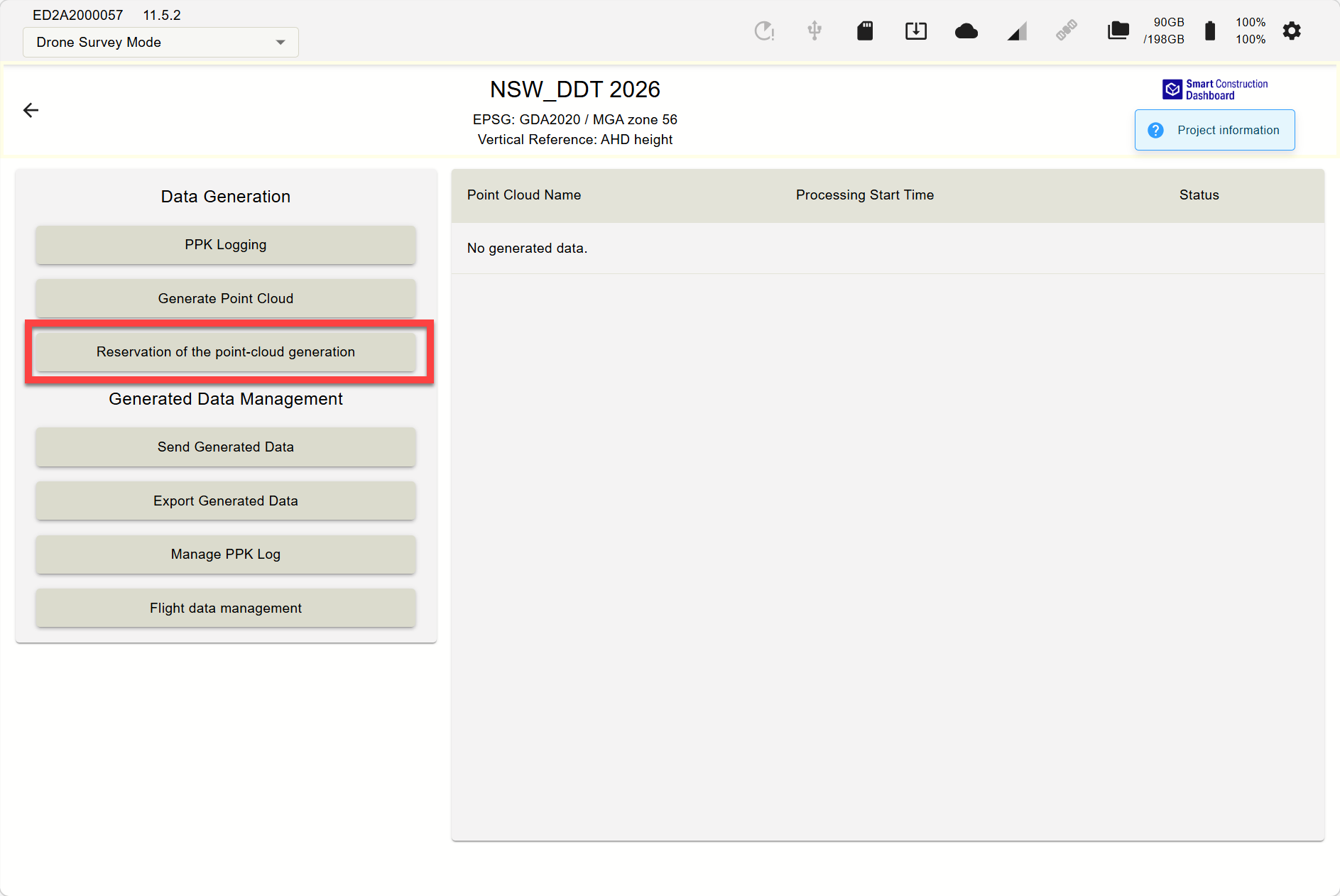Click the download to device icon
This screenshot has height=896, width=1340.
(x=915, y=31)
